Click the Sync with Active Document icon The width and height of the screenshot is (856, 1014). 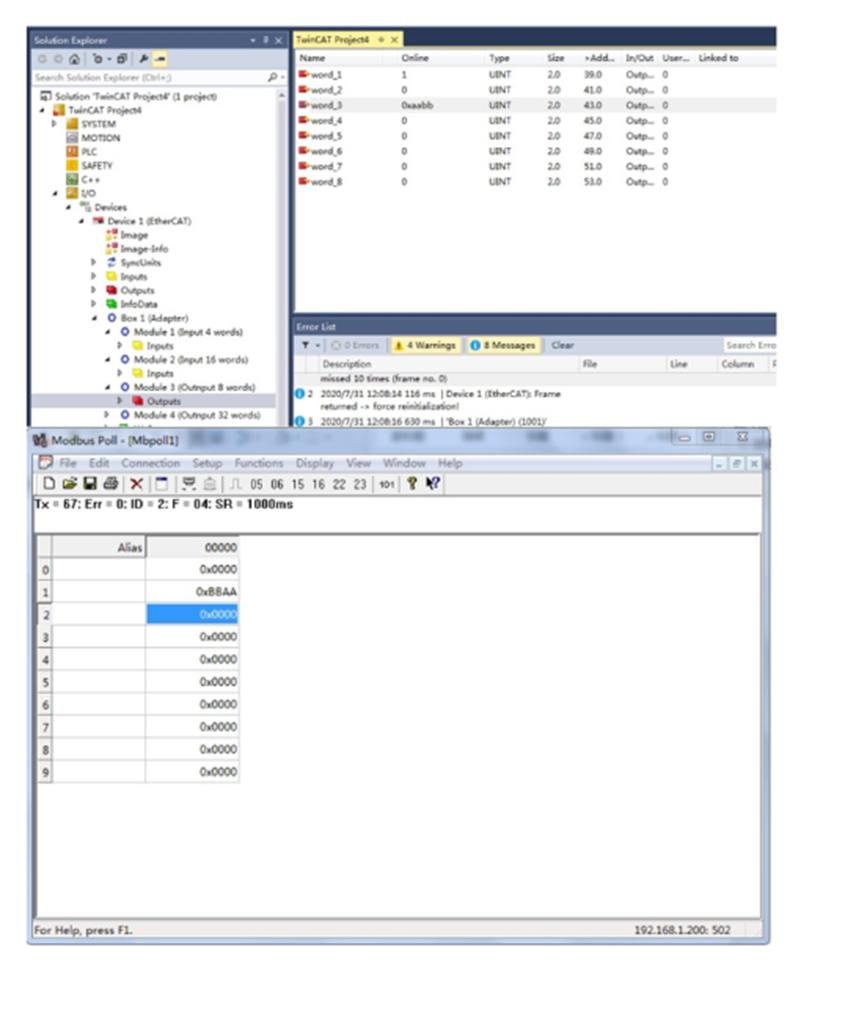point(98,59)
